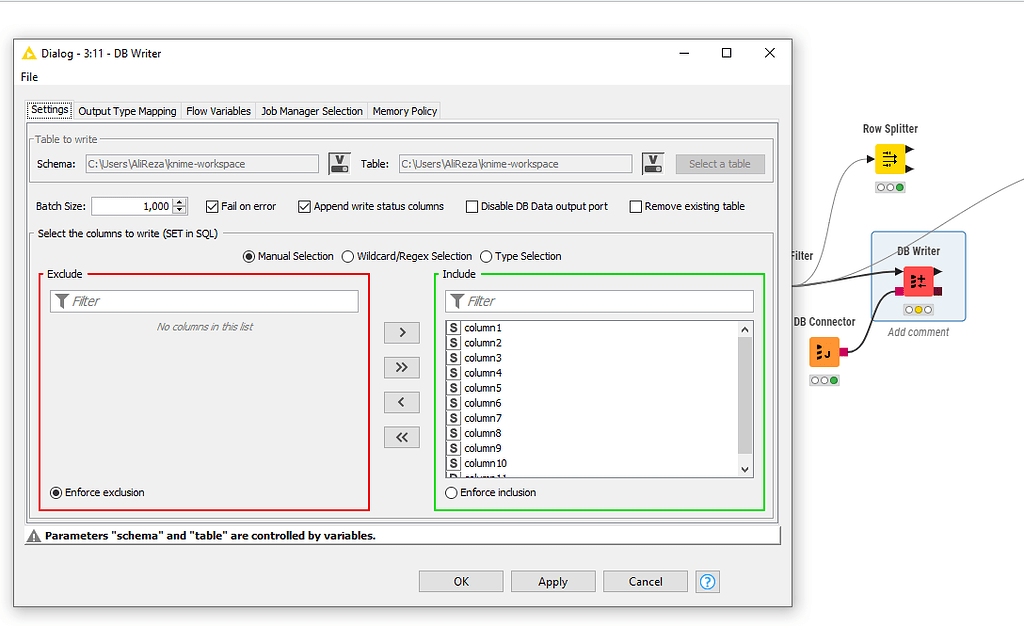The image size is (1024, 626).
Task: Click the green status light under Row Splitter
Action: point(899,187)
